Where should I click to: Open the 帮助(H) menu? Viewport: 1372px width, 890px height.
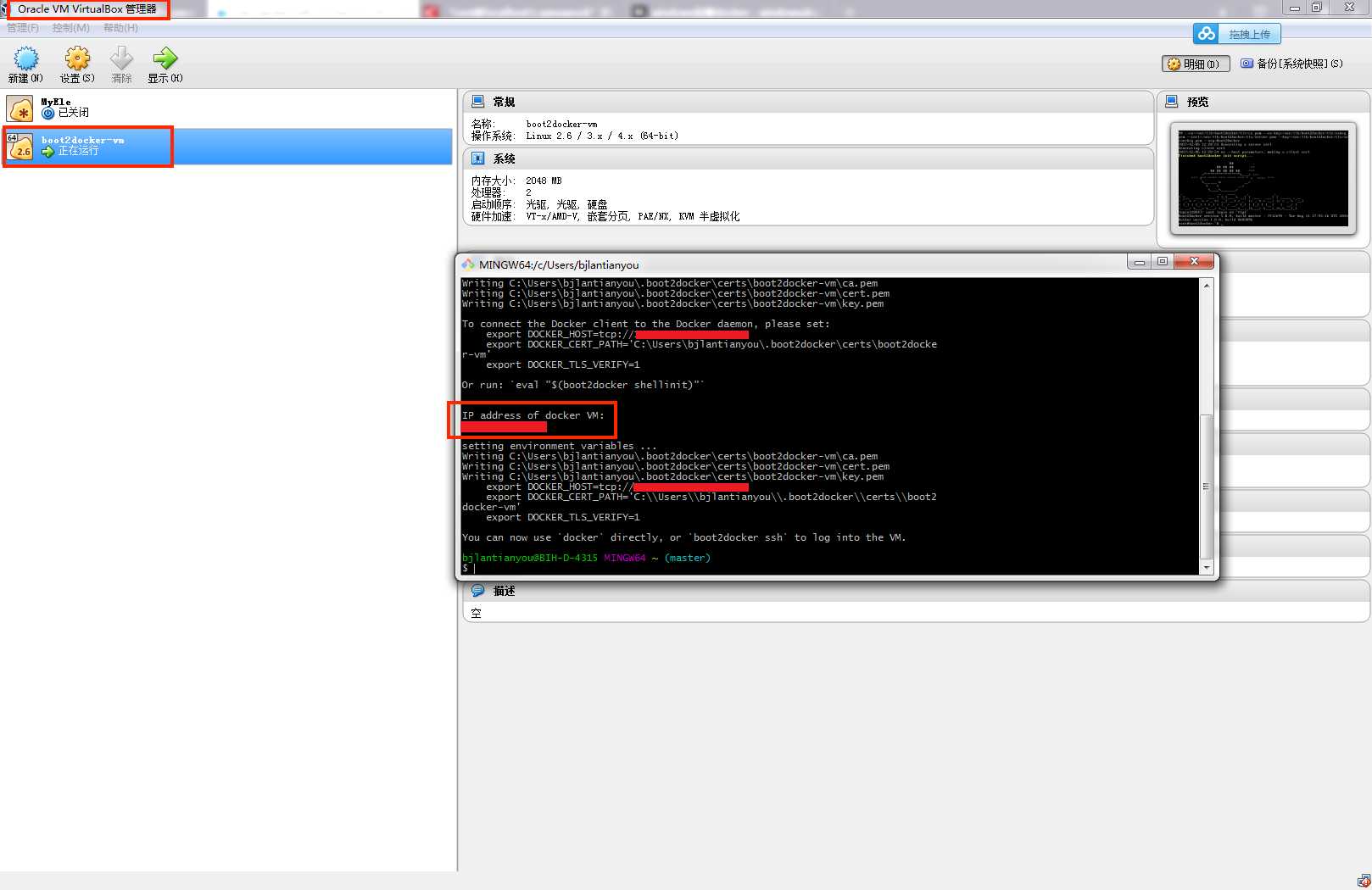(x=120, y=28)
